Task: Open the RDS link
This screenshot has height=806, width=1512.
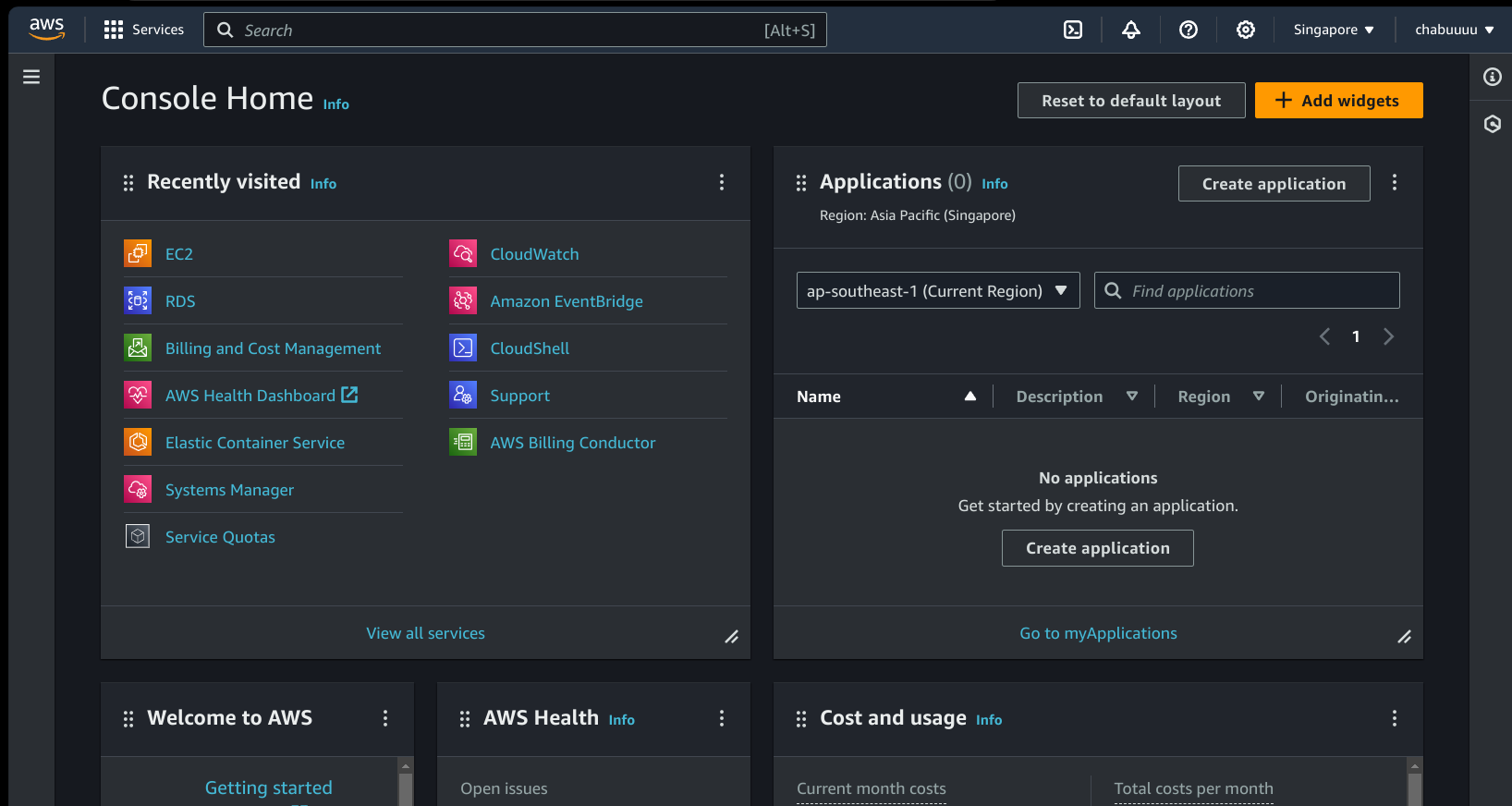Action: coord(180,301)
